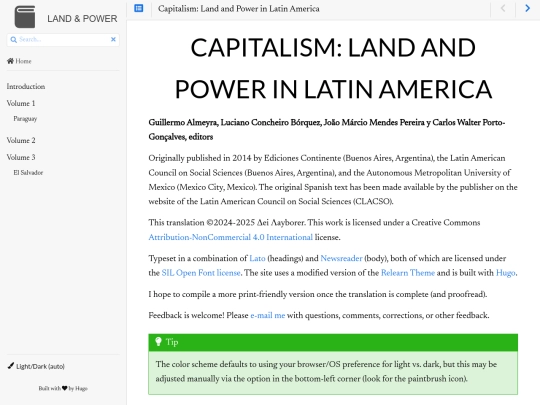
Task: Click the book logo icon
Action: [x=25, y=17]
